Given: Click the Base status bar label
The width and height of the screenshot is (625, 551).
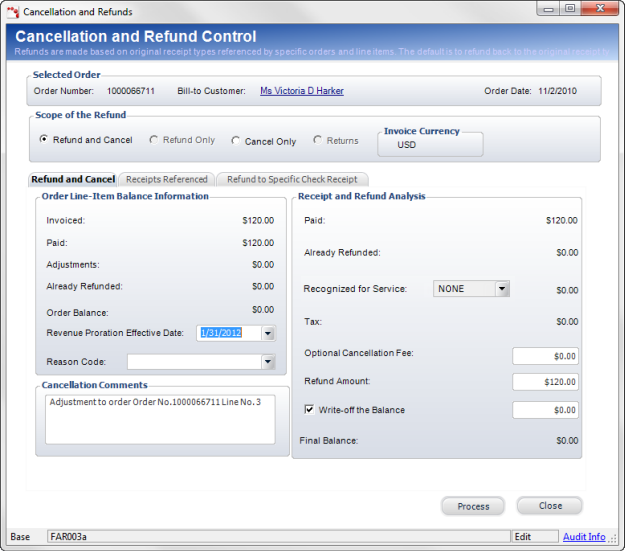Looking at the screenshot, I should click(x=20, y=537).
